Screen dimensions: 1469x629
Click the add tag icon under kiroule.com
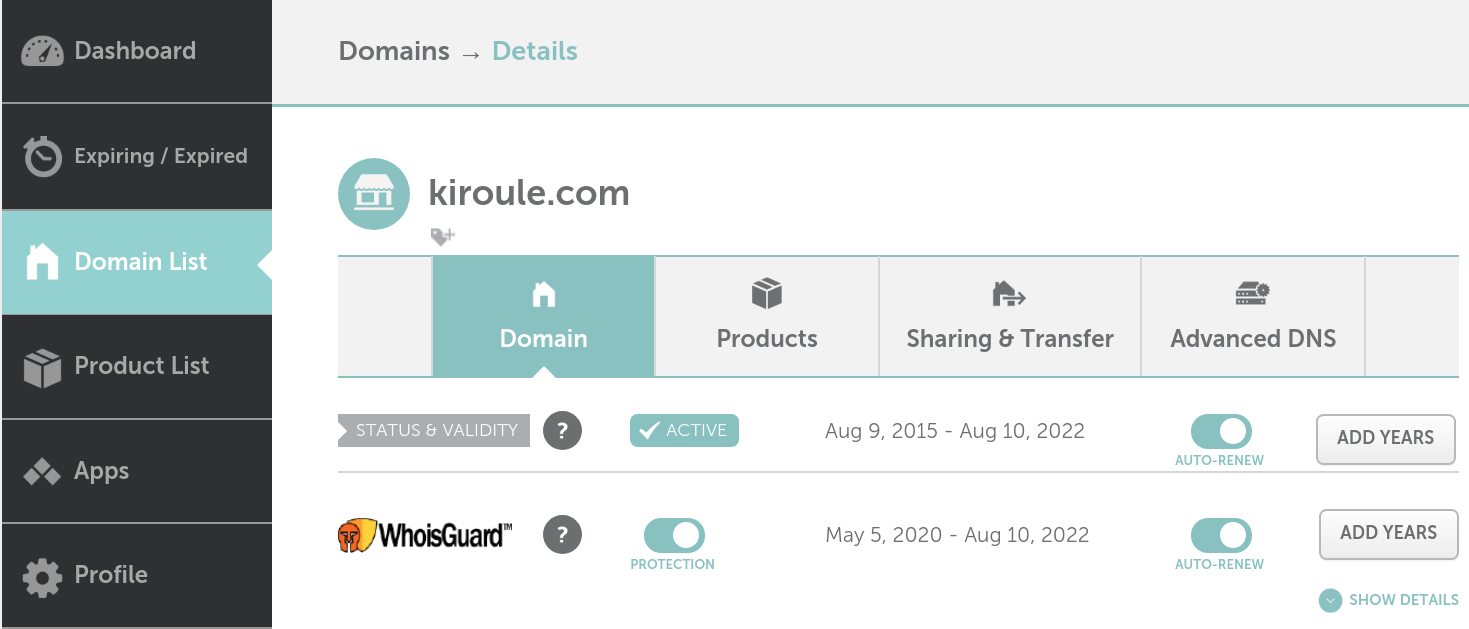(x=442, y=236)
